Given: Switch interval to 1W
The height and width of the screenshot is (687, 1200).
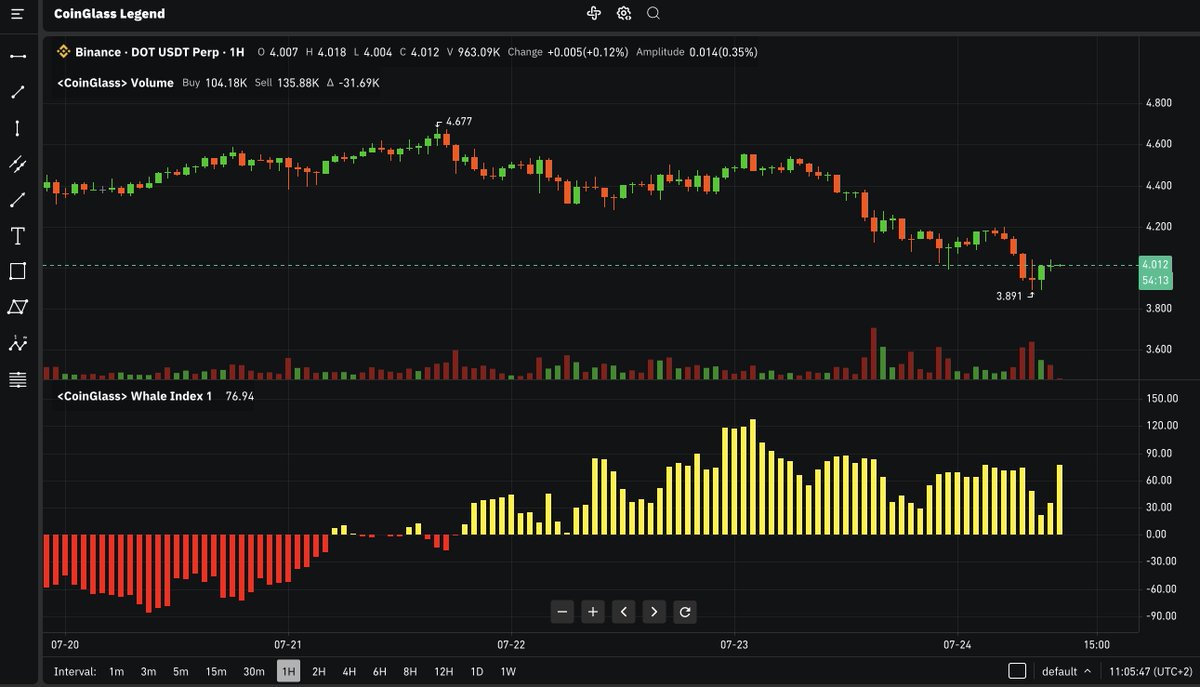Looking at the screenshot, I should pyautogui.click(x=508, y=672).
